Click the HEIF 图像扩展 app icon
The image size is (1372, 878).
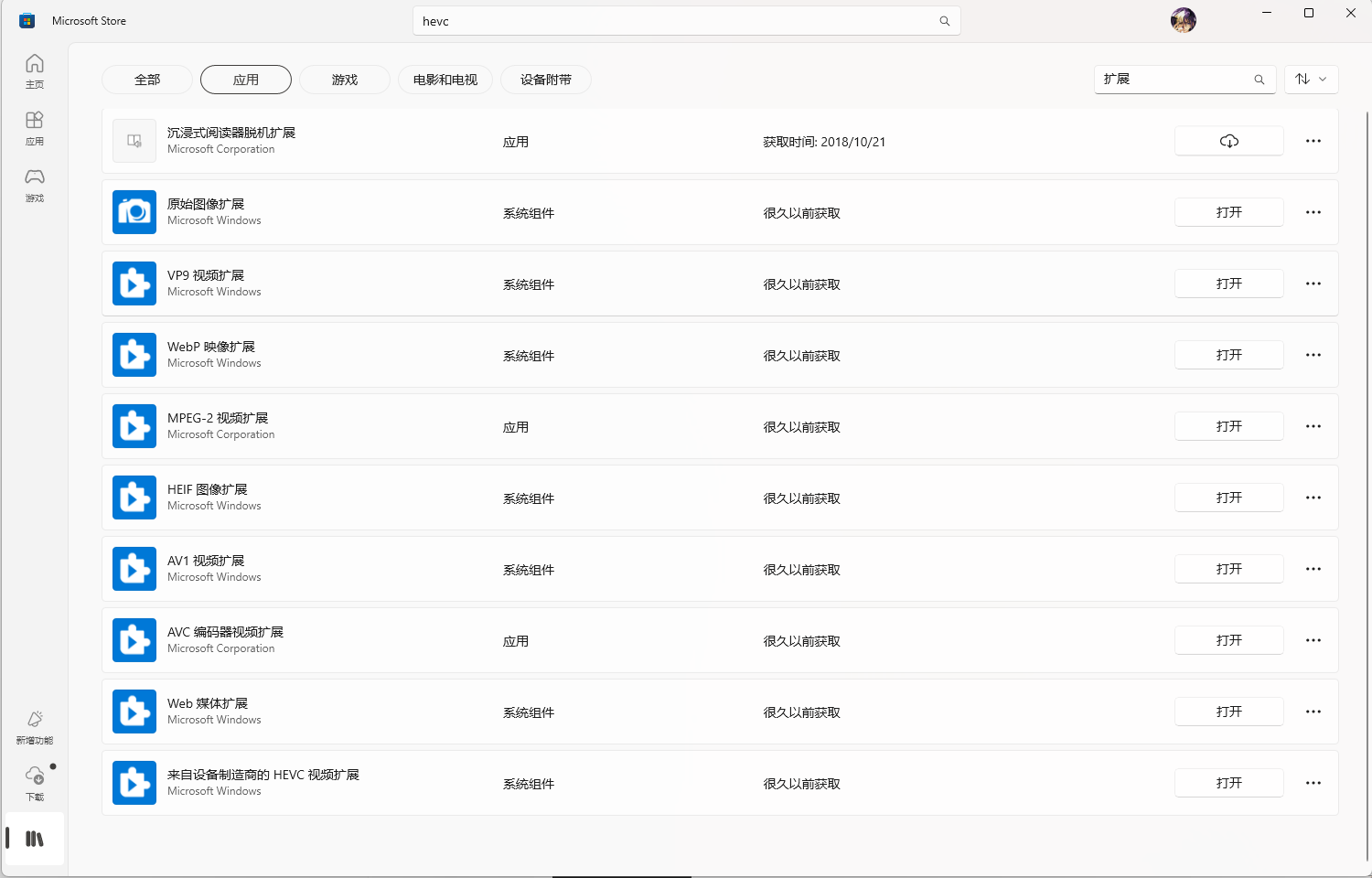pos(134,498)
